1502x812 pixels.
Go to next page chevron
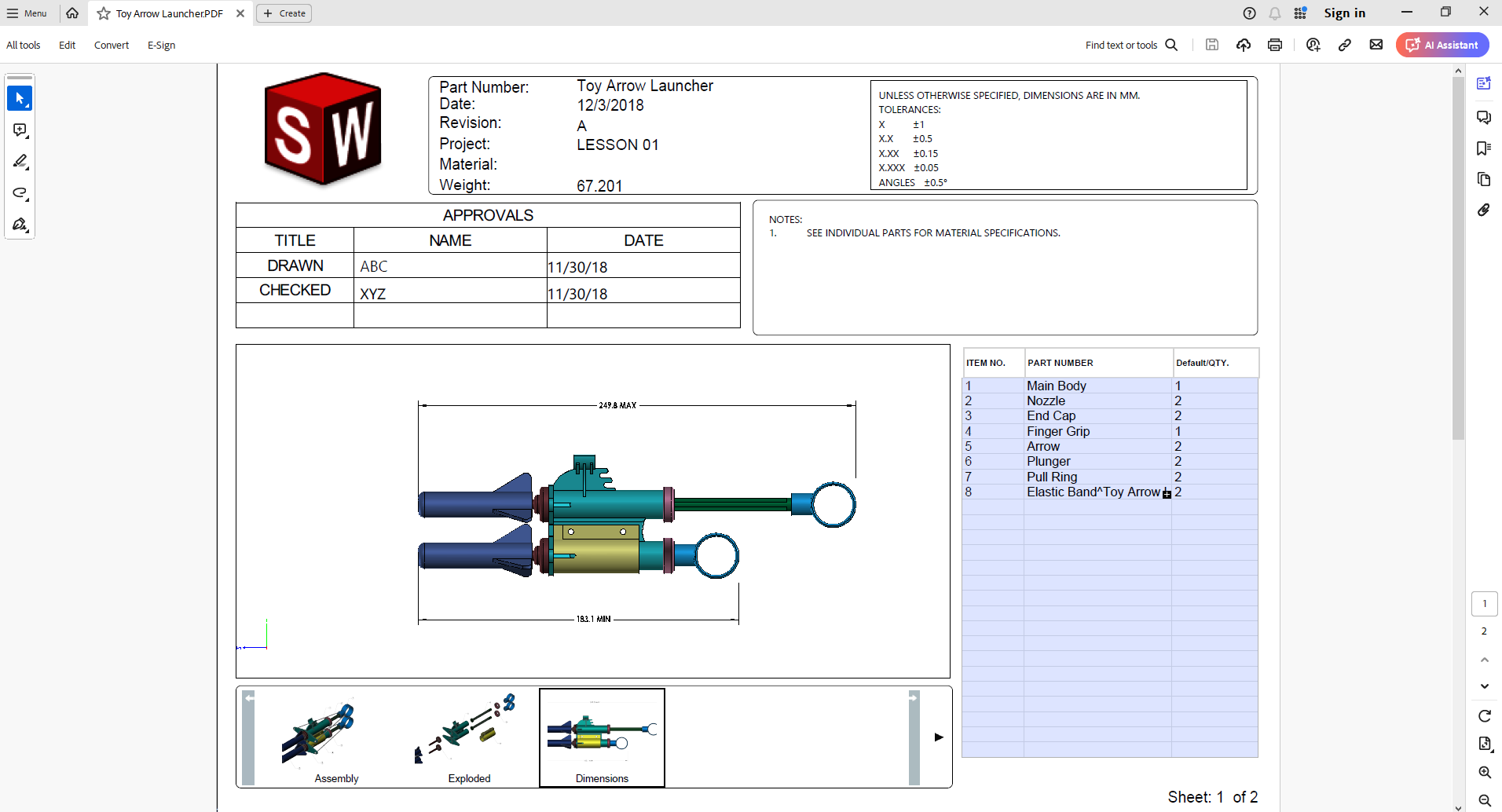click(1484, 686)
